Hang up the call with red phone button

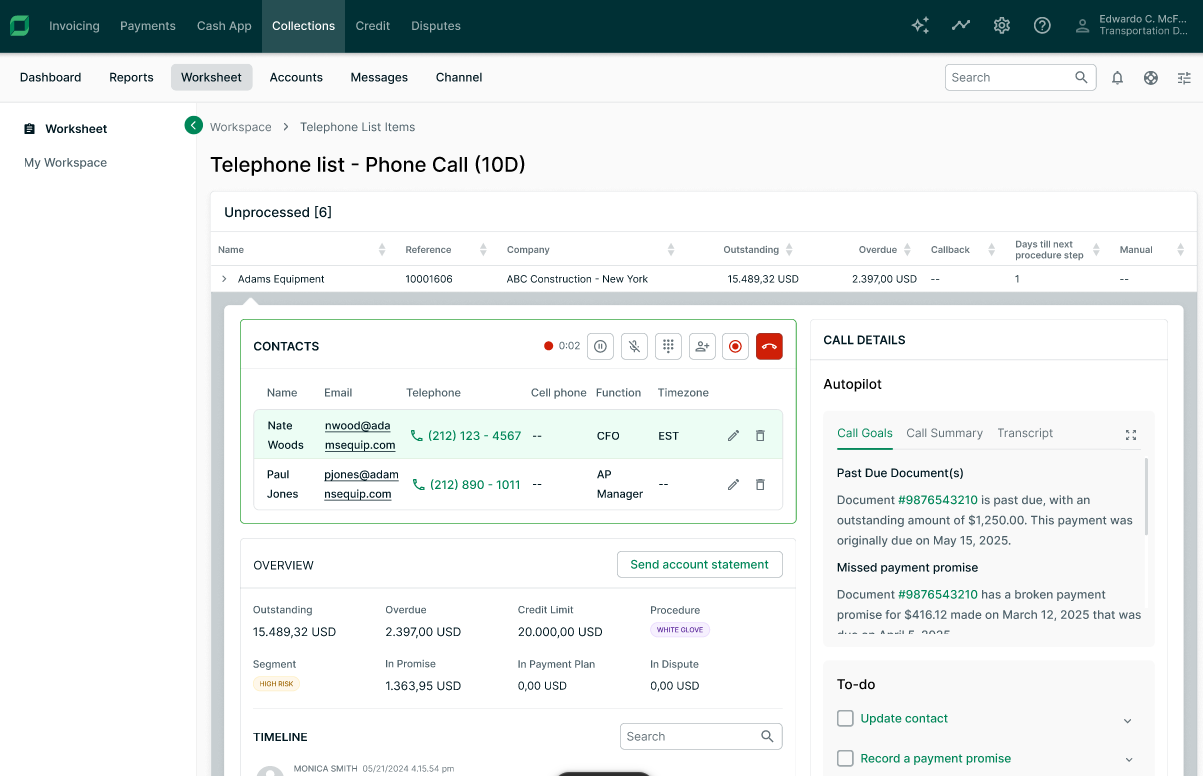coord(769,346)
